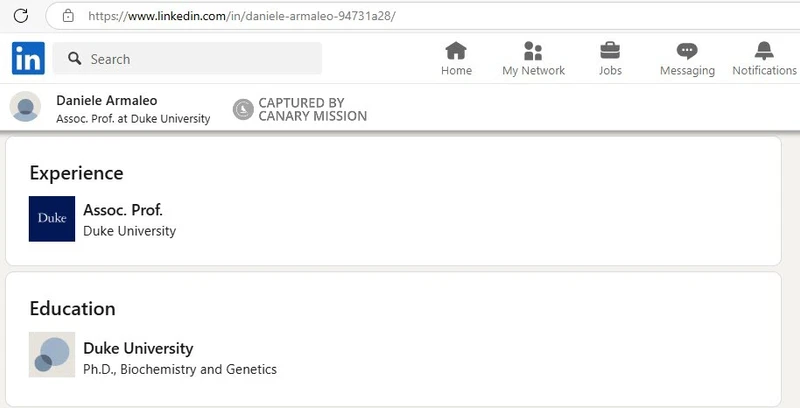Select the Jobs navigation label

tap(610, 70)
